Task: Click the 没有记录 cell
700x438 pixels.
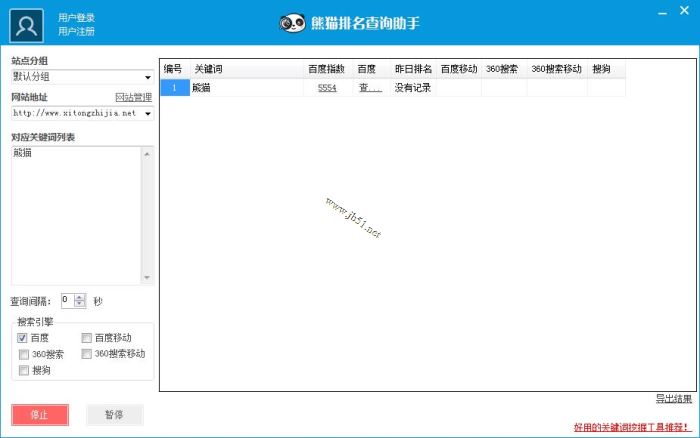Action: coord(413,88)
